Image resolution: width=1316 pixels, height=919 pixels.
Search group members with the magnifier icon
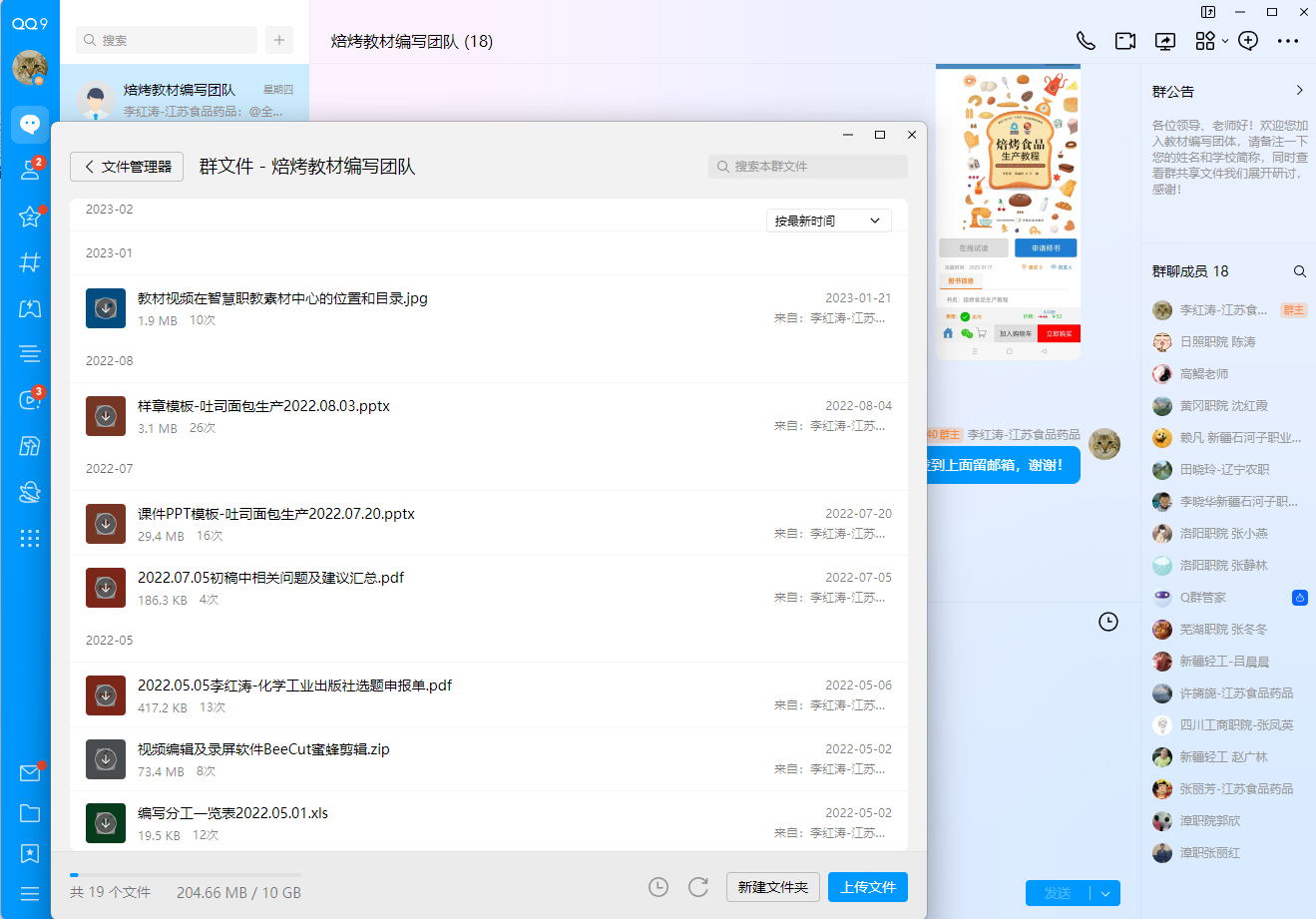(x=1300, y=271)
